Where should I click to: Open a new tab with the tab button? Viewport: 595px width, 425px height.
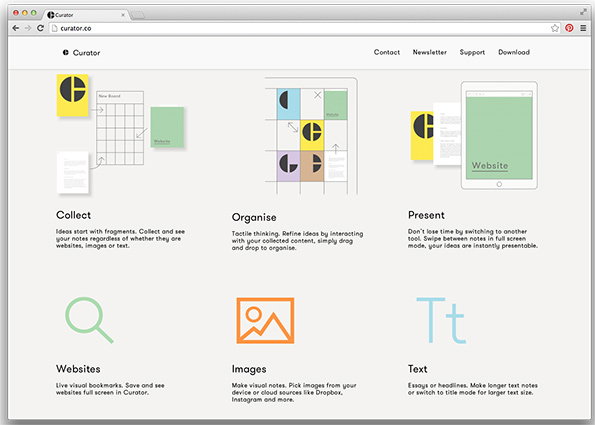tap(137, 15)
